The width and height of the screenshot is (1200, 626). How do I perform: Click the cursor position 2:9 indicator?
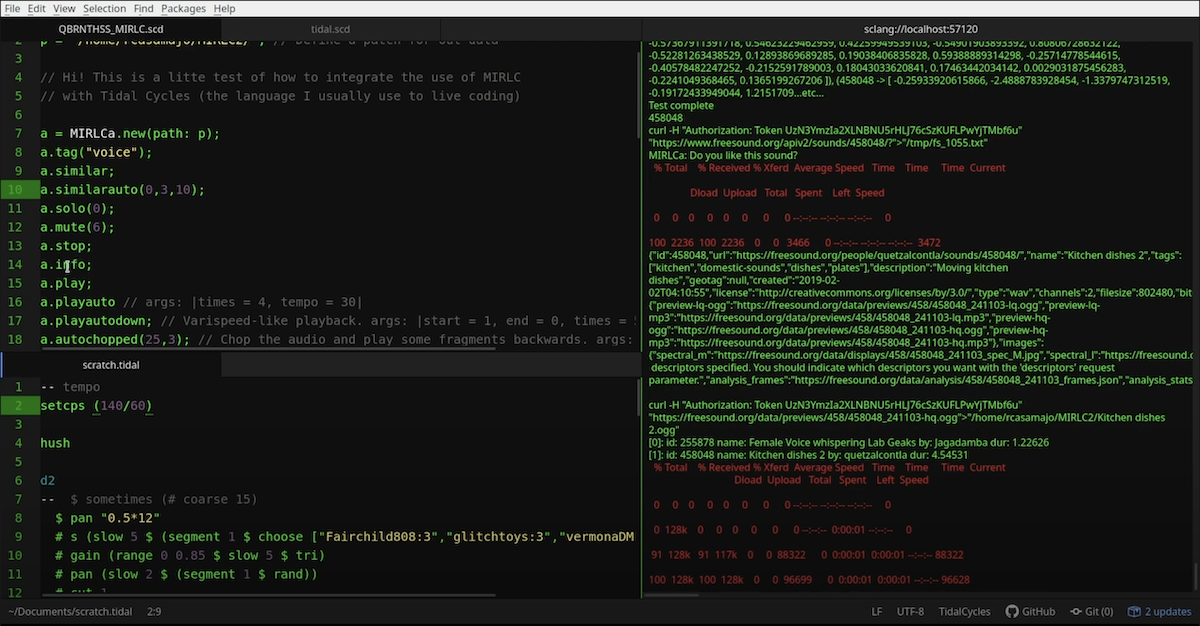click(155, 611)
